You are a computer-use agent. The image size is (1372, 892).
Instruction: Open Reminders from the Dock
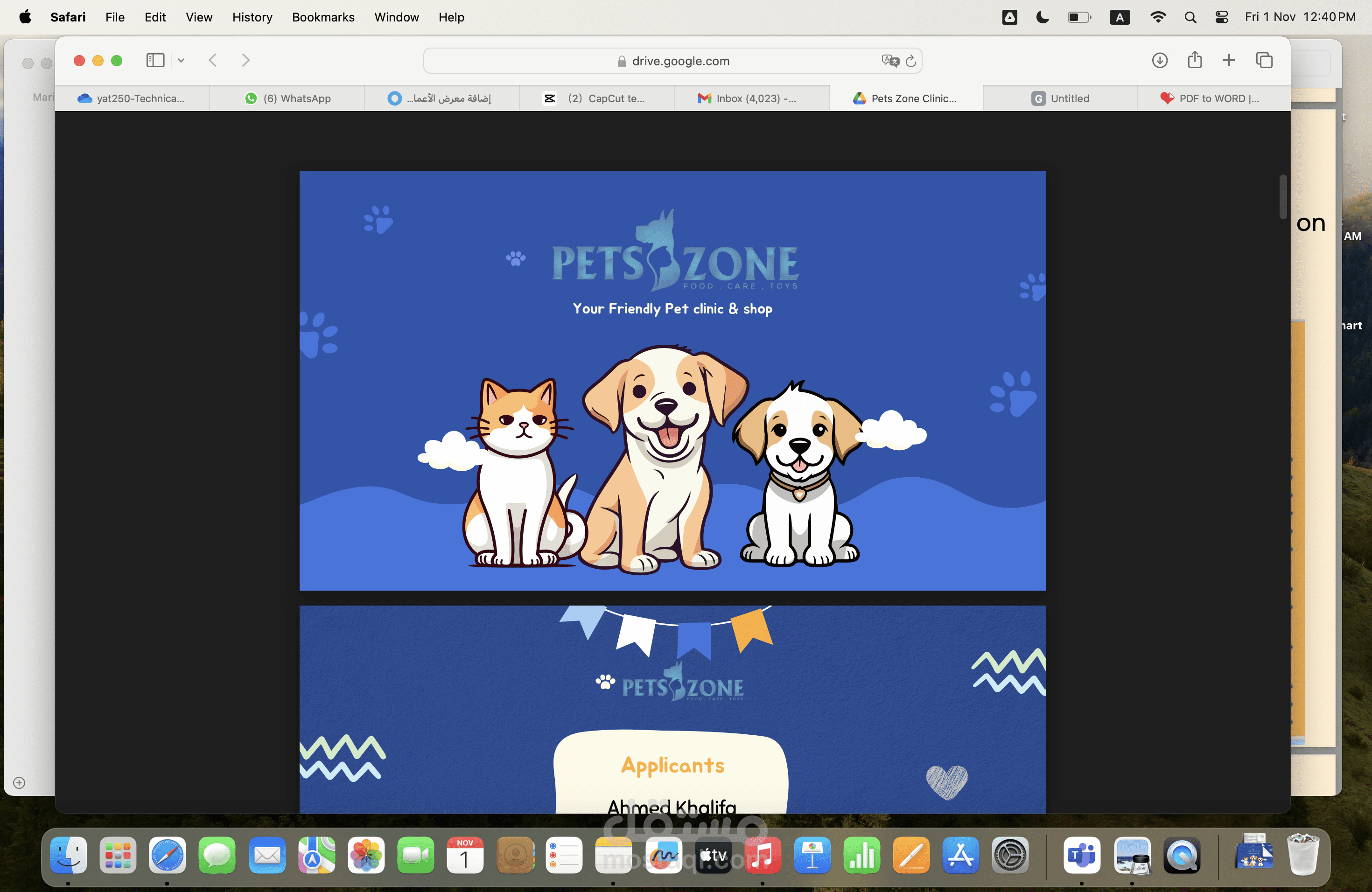tap(564, 855)
